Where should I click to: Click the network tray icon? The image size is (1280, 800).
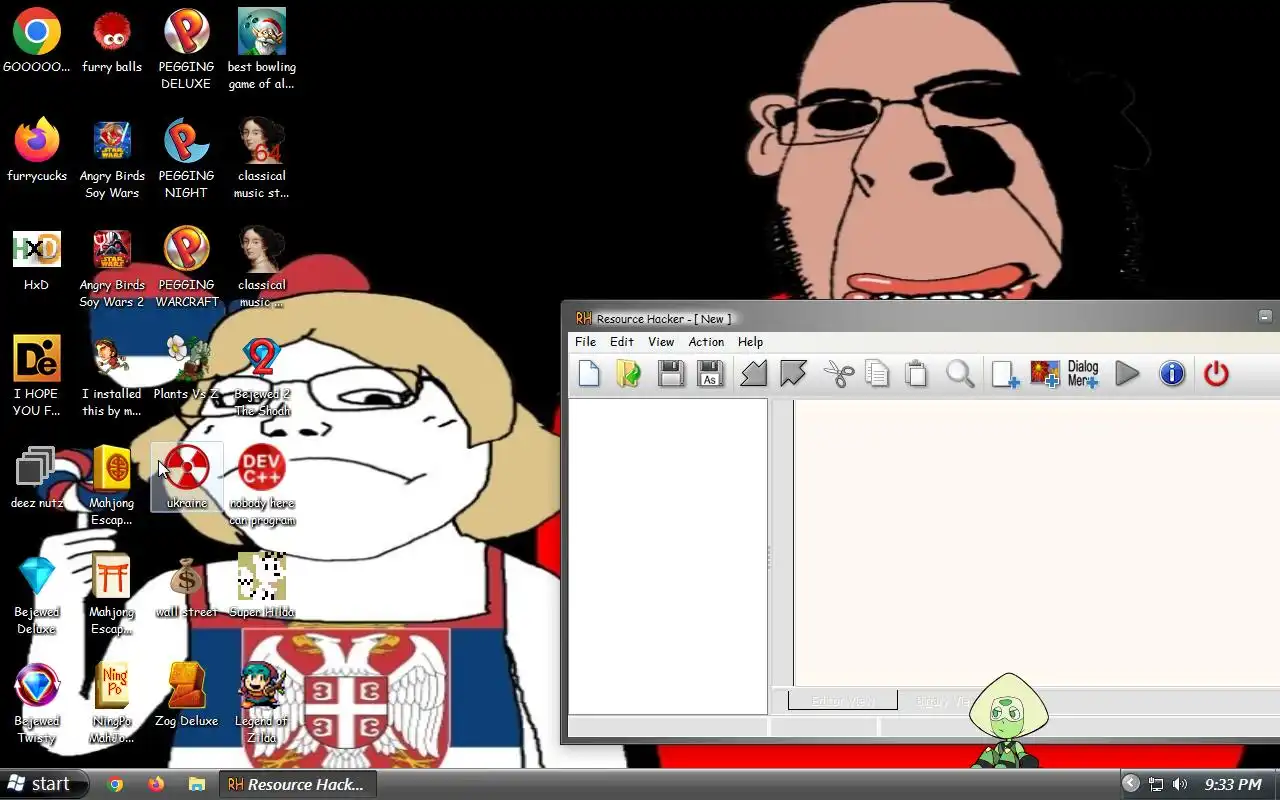[x=1156, y=785]
